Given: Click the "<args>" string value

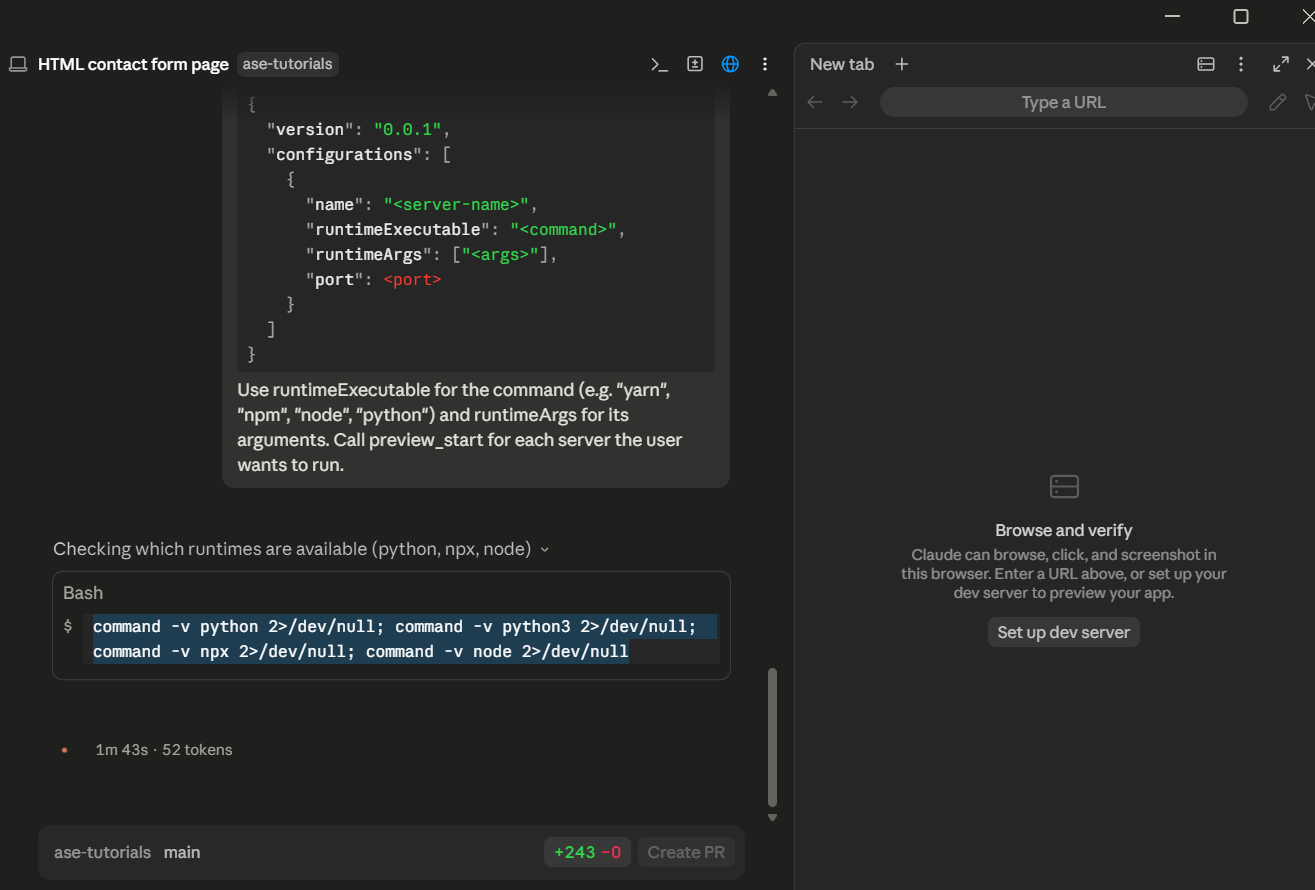Looking at the screenshot, I should (500, 255).
